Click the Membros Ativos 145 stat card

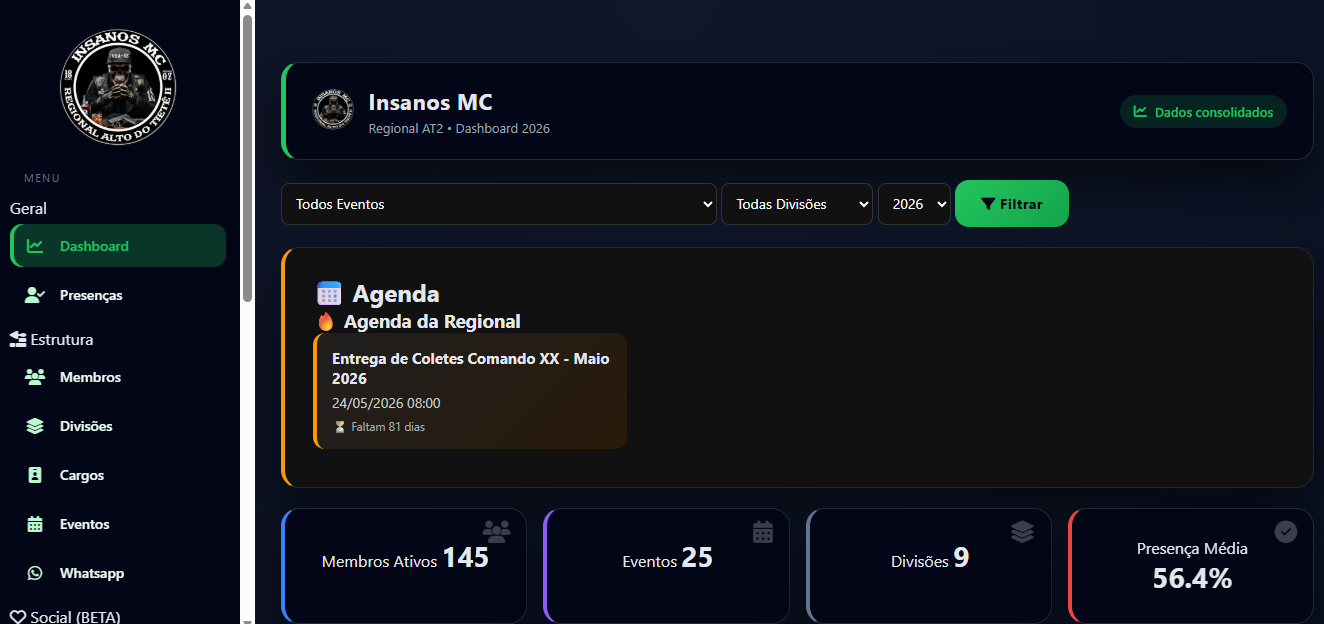pyautogui.click(x=404, y=566)
